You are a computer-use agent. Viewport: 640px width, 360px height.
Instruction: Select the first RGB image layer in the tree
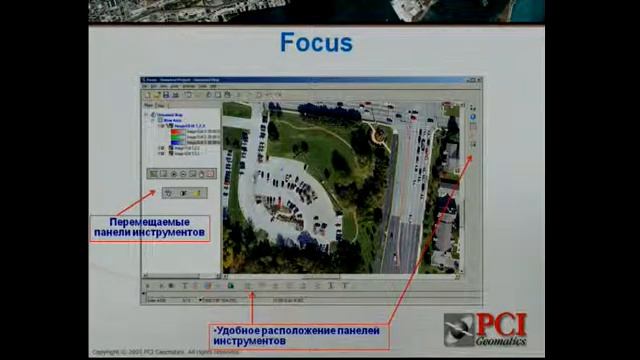point(190,126)
